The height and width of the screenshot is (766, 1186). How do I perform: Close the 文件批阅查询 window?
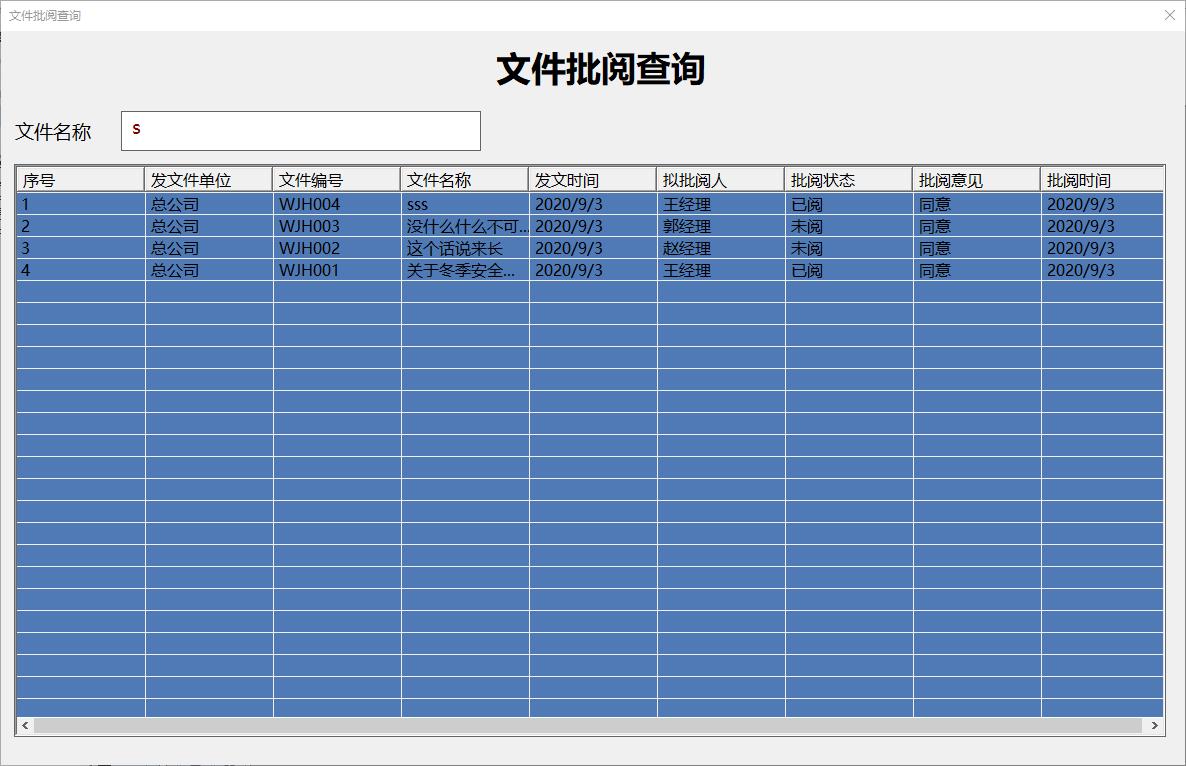[x=1169, y=15]
